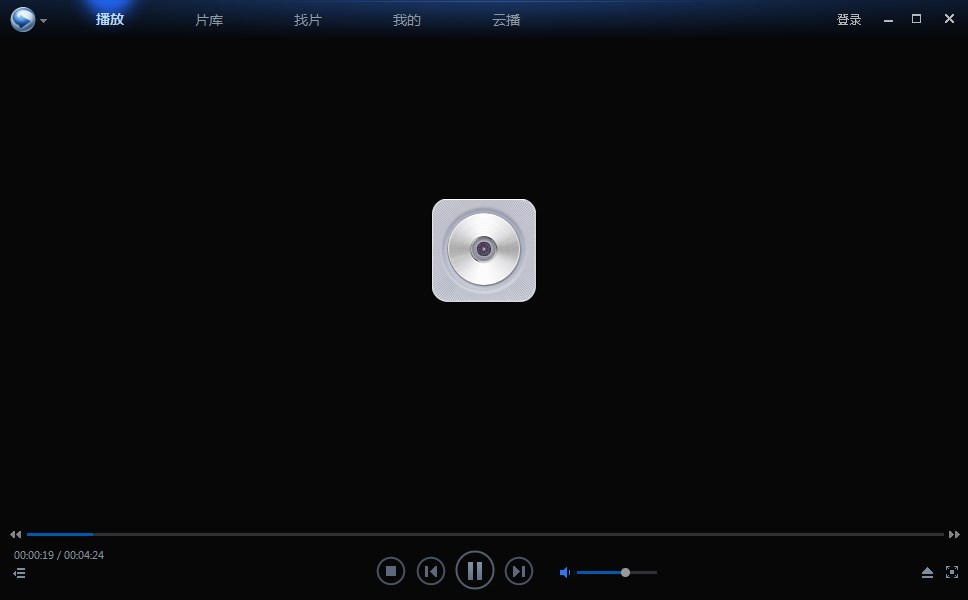The width and height of the screenshot is (968, 600).
Task: Toggle the playlist panel icon
Action: (19, 573)
